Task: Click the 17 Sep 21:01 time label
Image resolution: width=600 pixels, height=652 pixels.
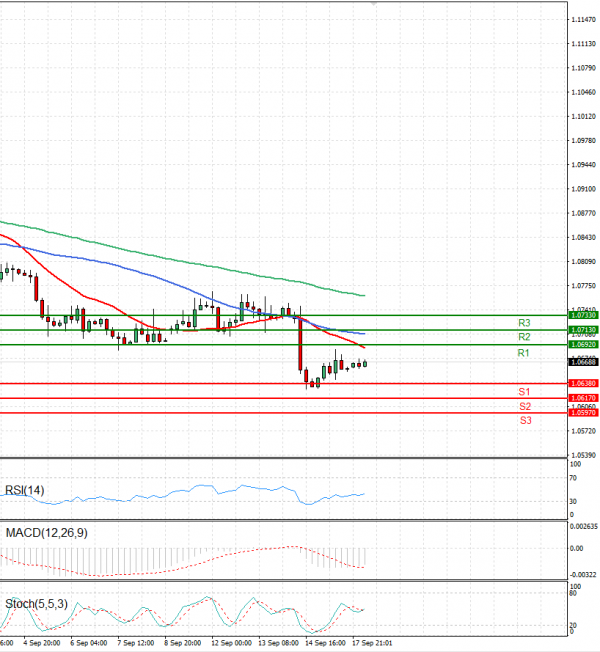Action: point(372,643)
